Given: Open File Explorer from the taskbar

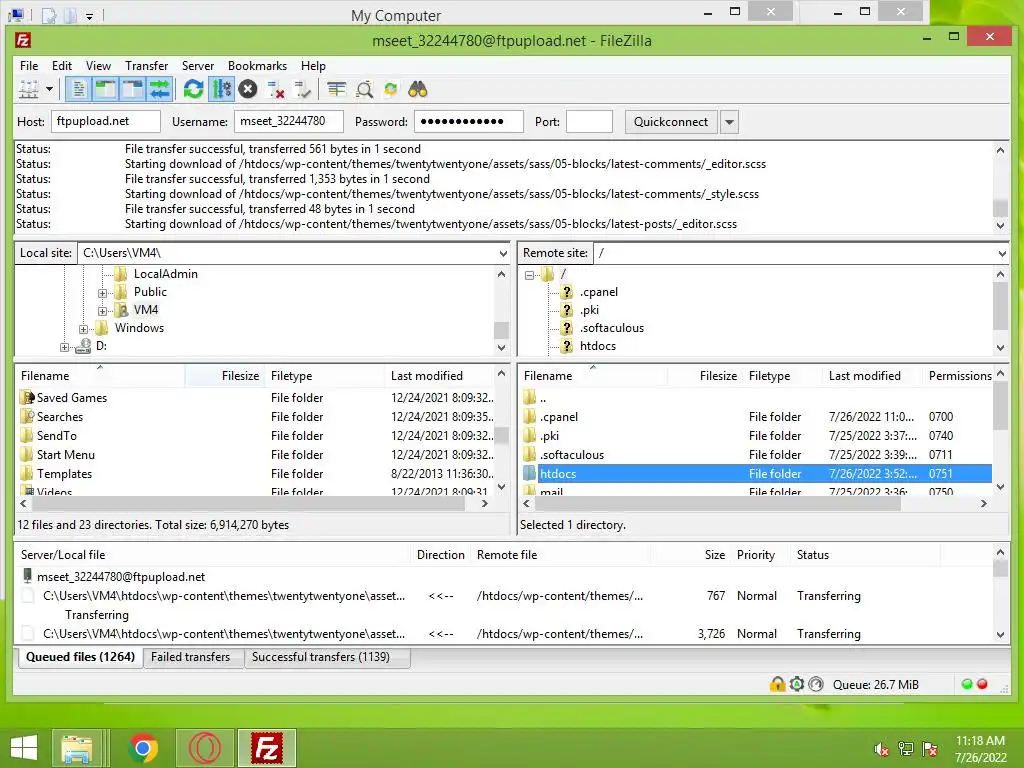Looking at the screenshot, I should (76, 748).
